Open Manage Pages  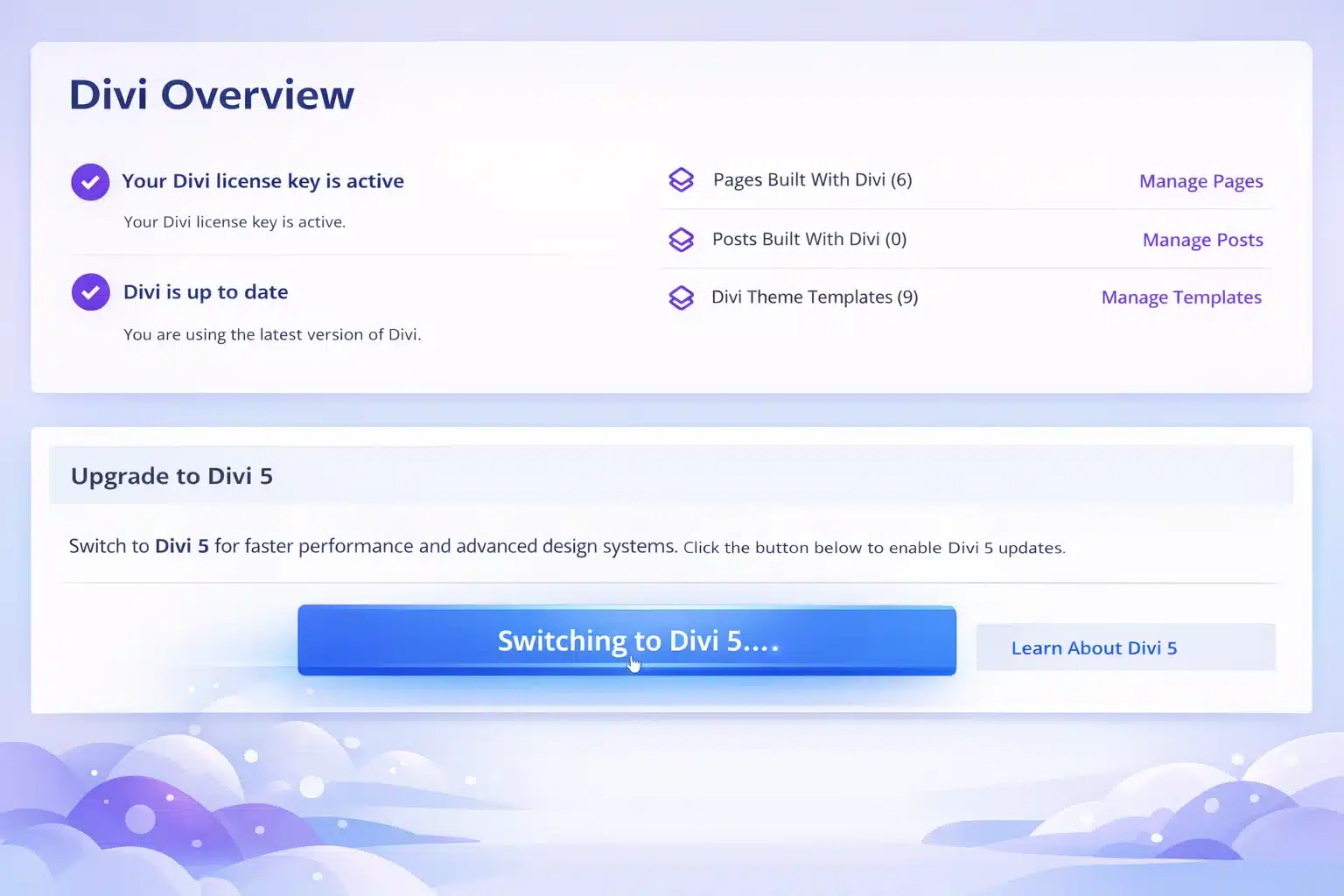pyautogui.click(x=1200, y=181)
